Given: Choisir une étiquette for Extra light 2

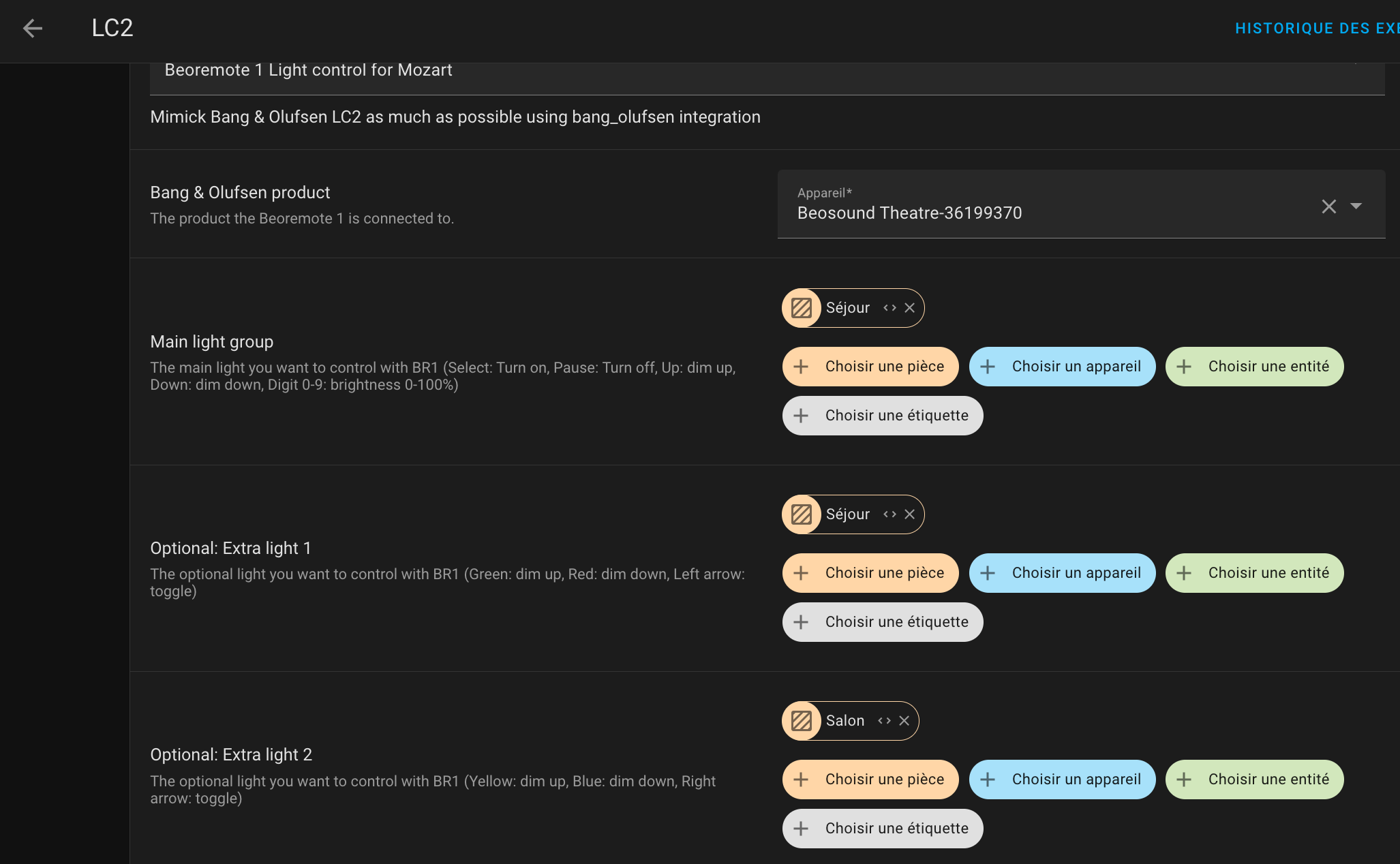Looking at the screenshot, I should 882,829.
